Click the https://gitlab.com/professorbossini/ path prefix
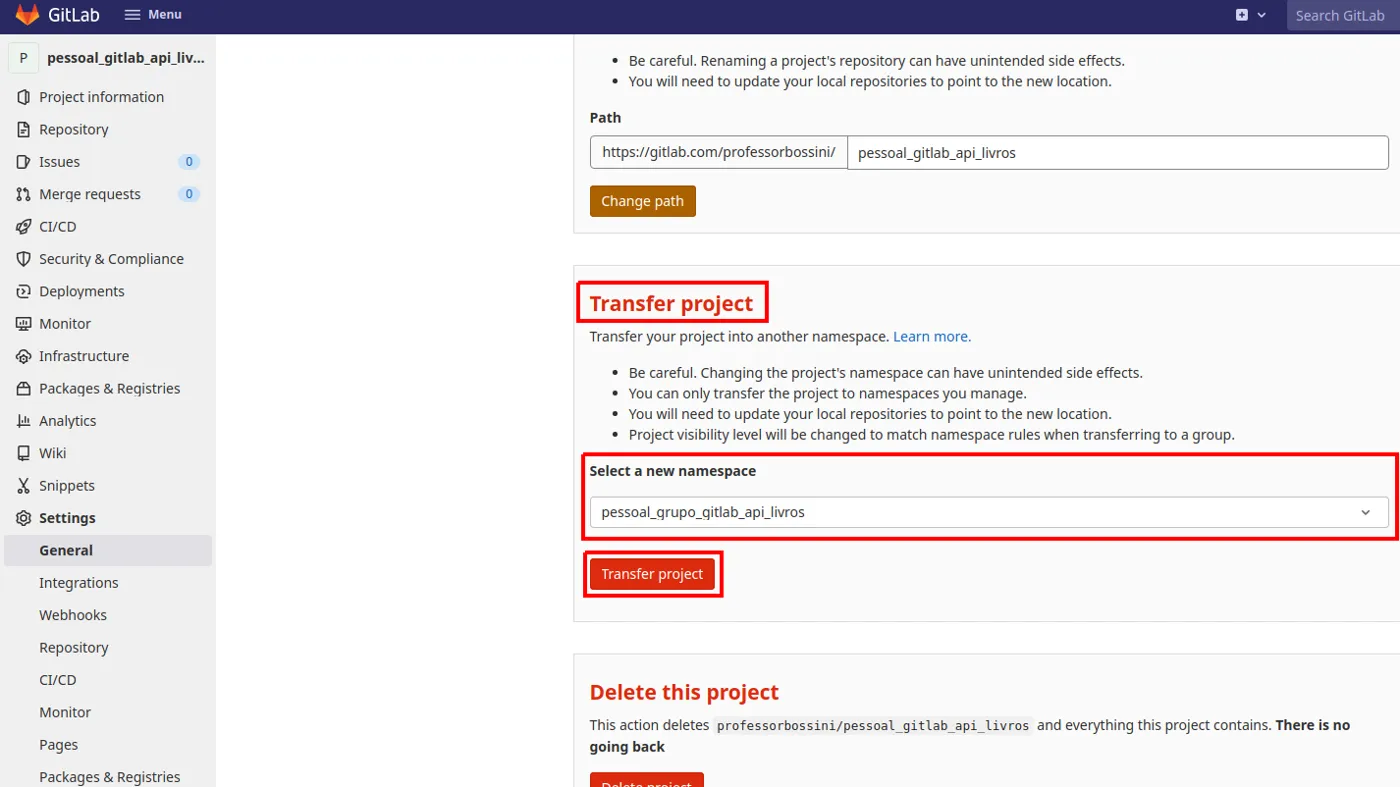 tap(719, 153)
